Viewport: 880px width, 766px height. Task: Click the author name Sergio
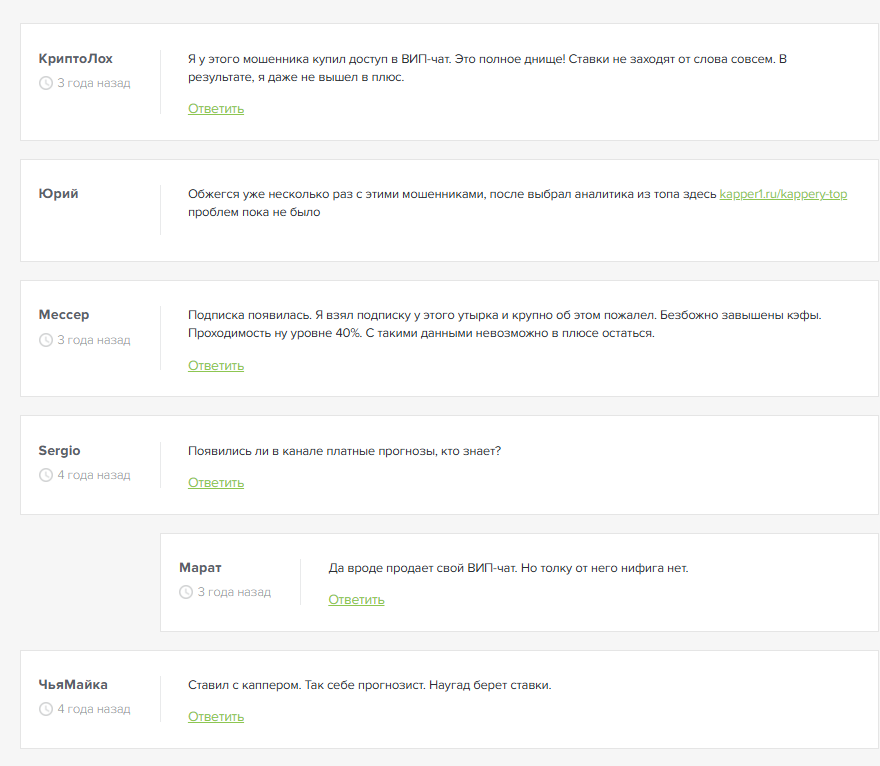[x=59, y=450]
